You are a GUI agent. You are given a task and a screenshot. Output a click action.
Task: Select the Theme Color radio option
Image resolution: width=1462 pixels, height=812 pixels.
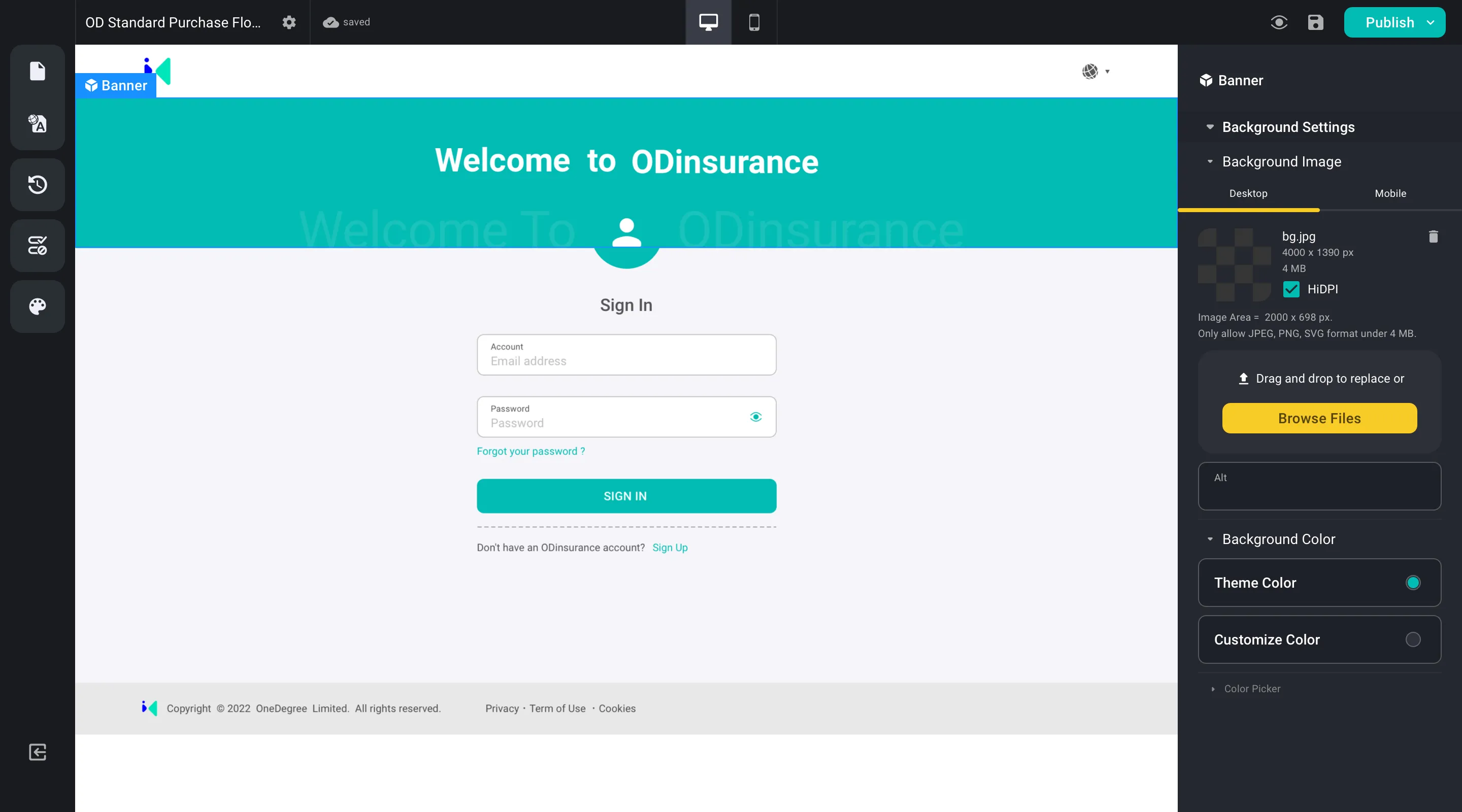point(1413,583)
